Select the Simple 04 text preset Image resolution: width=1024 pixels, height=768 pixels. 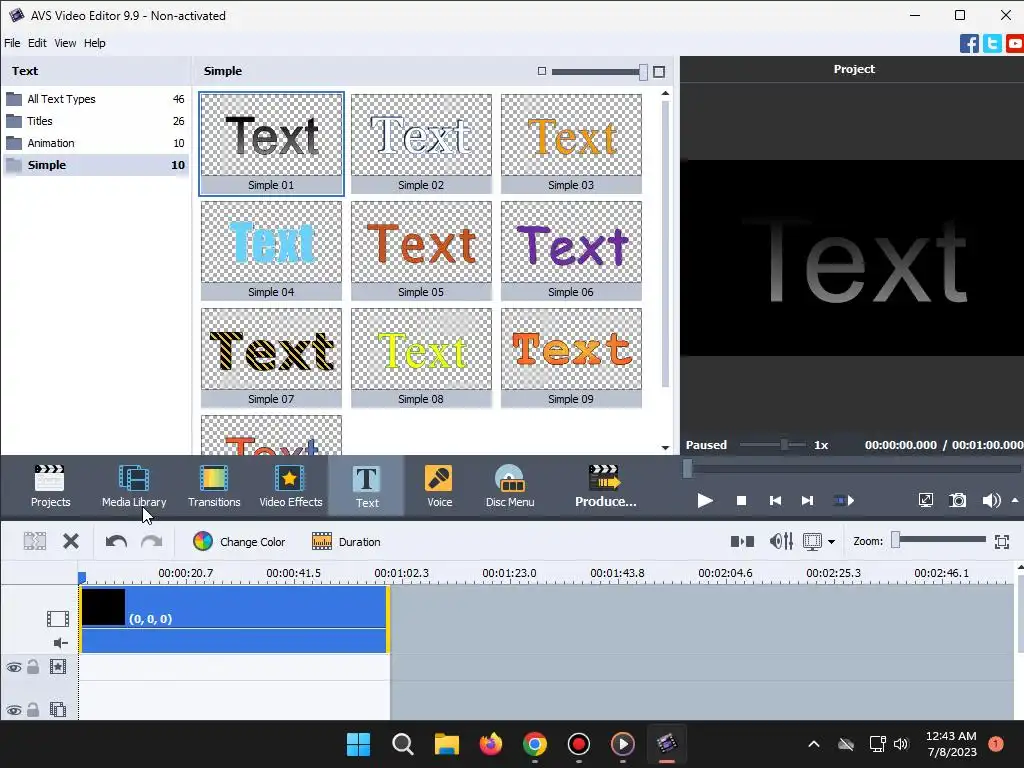[271, 251]
